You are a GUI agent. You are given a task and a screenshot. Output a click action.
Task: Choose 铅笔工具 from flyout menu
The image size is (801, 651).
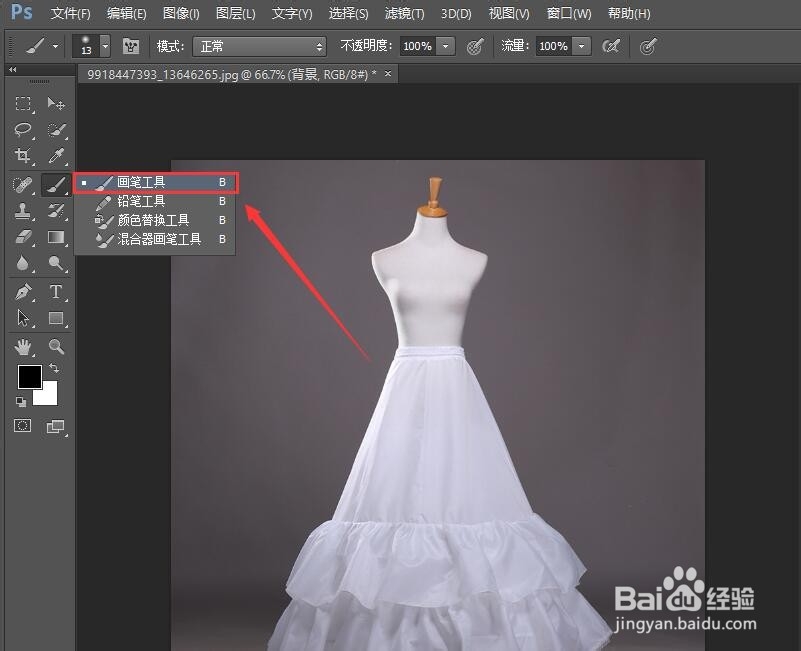tap(155, 201)
